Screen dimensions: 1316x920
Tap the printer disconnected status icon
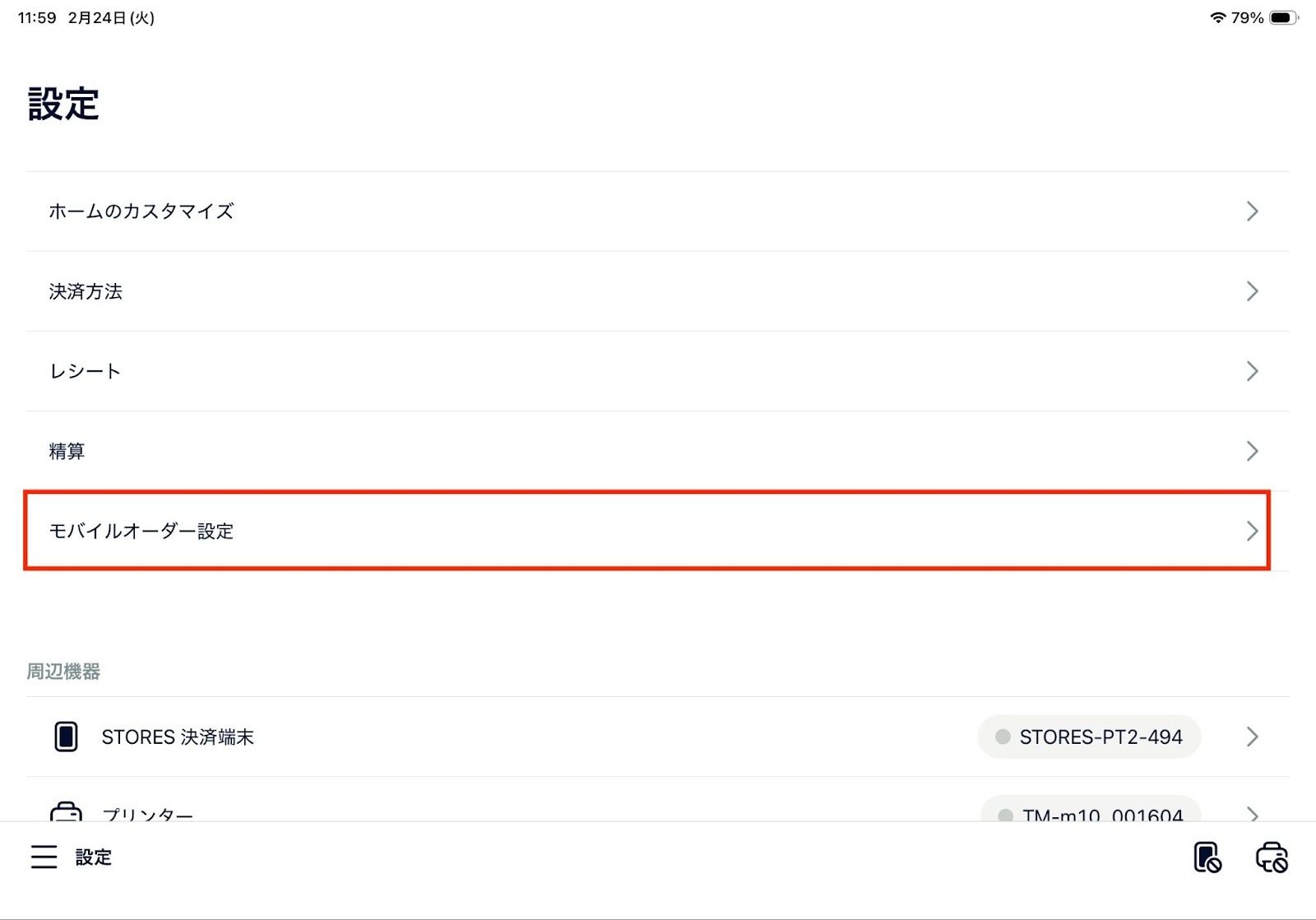click(x=1272, y=857)
